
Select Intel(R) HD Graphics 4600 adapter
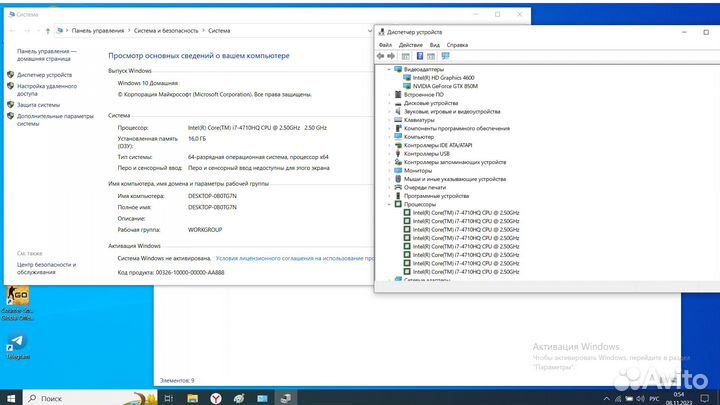(x=440, y=77)
